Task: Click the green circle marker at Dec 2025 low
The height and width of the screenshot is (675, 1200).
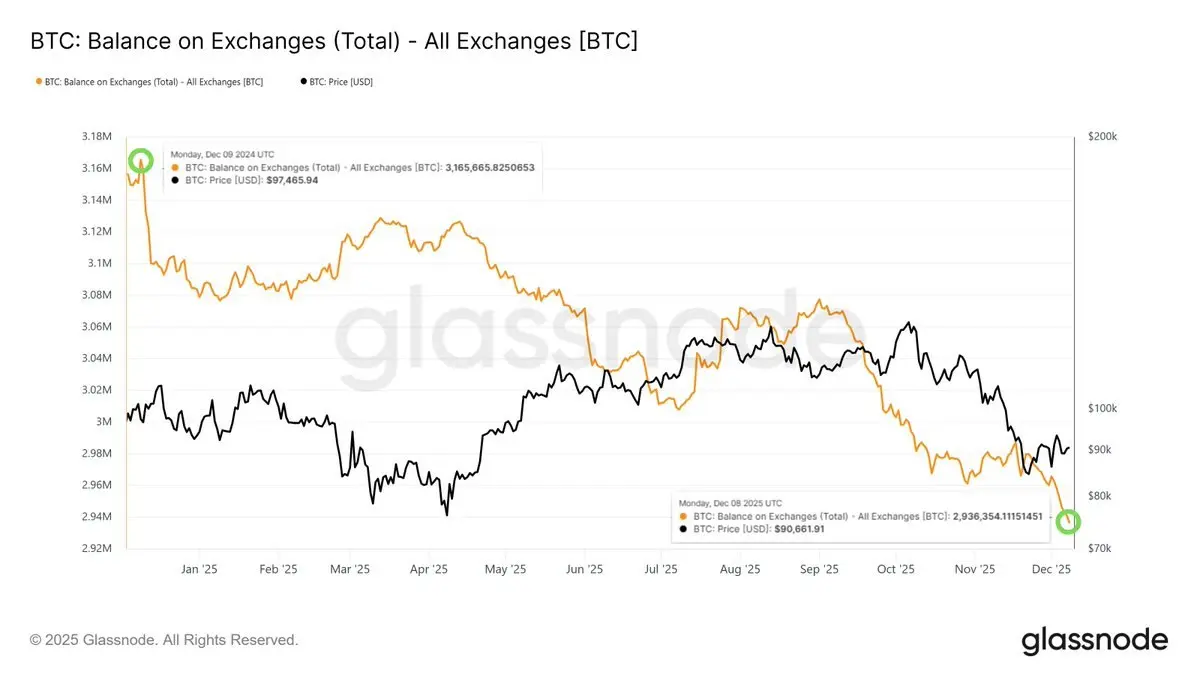Action: 1068,521
